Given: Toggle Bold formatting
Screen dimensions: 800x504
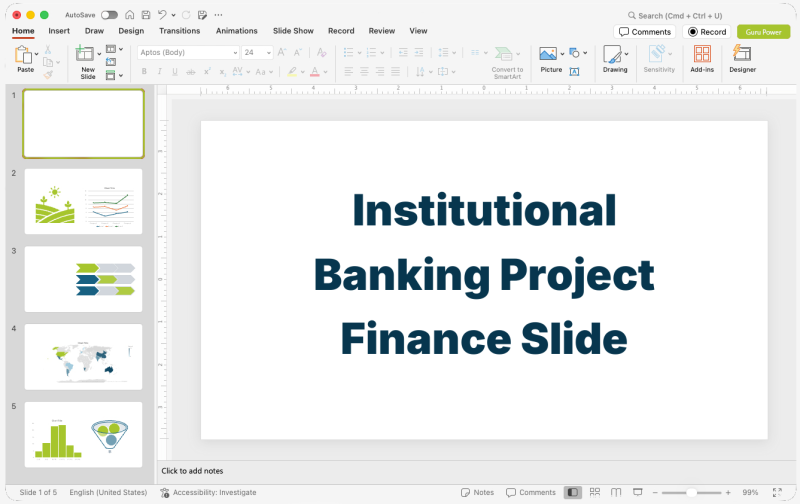Looking at the screenshot, I should point(144,72).
